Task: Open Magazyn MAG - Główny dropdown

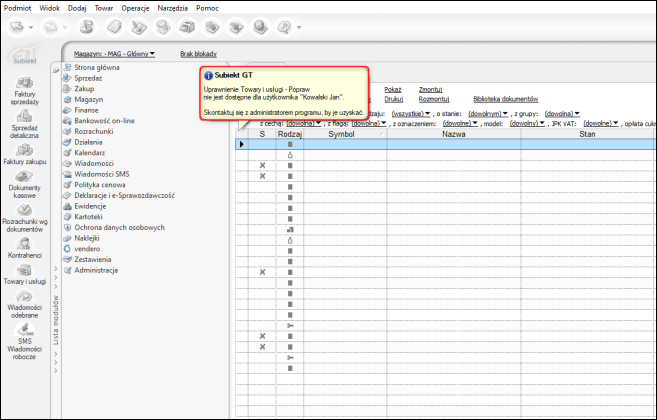Action: [114, 54]
